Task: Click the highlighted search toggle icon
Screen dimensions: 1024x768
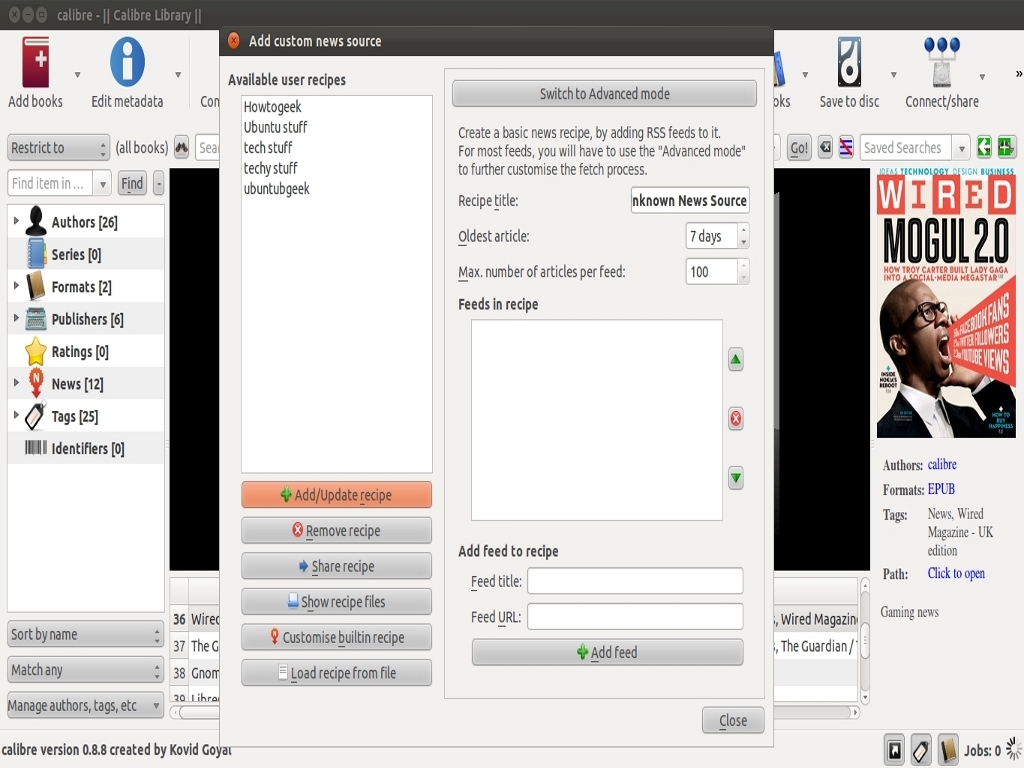Action: pos(846,148)
